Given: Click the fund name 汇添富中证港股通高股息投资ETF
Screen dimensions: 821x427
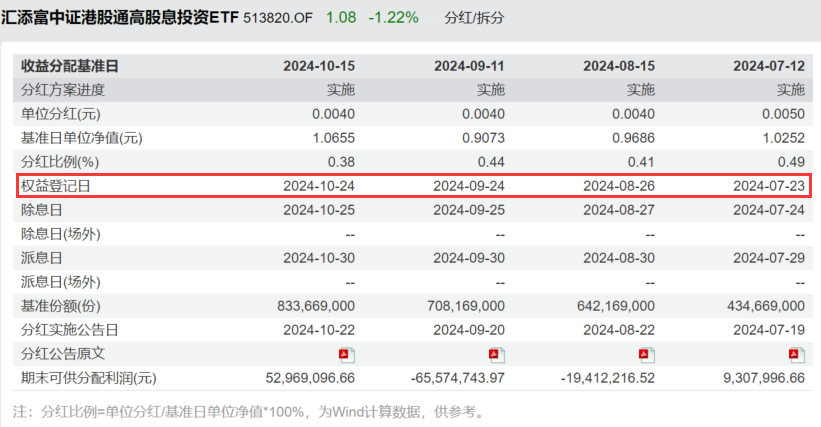Looking at the screenshot, I should click(x=119, y=17).
